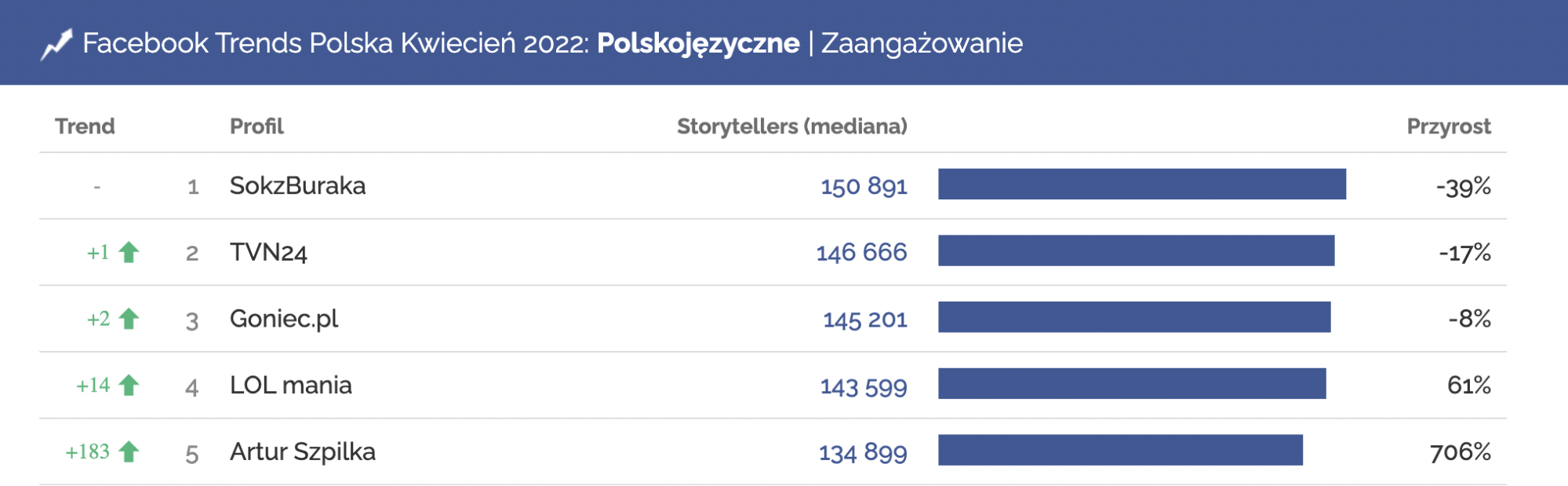Click the Profil column header

click(x=256, y=126)
